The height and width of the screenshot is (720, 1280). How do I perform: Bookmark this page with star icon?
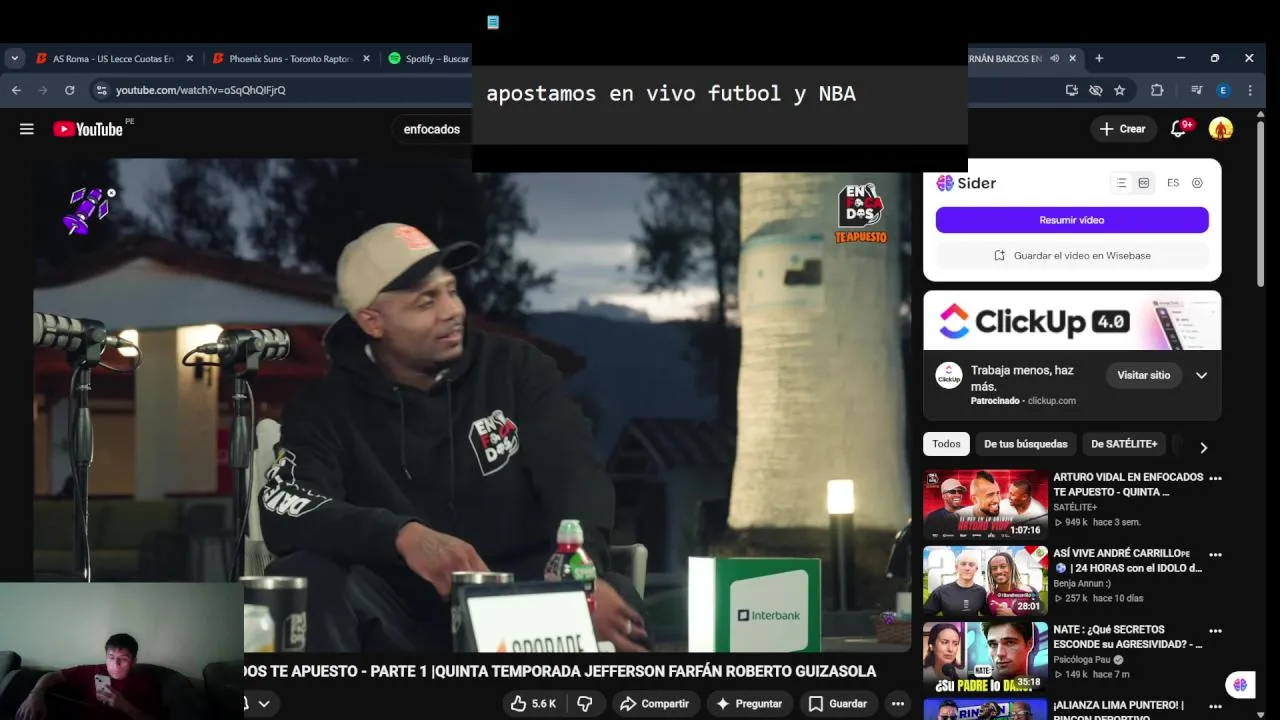pos(1119,90)
